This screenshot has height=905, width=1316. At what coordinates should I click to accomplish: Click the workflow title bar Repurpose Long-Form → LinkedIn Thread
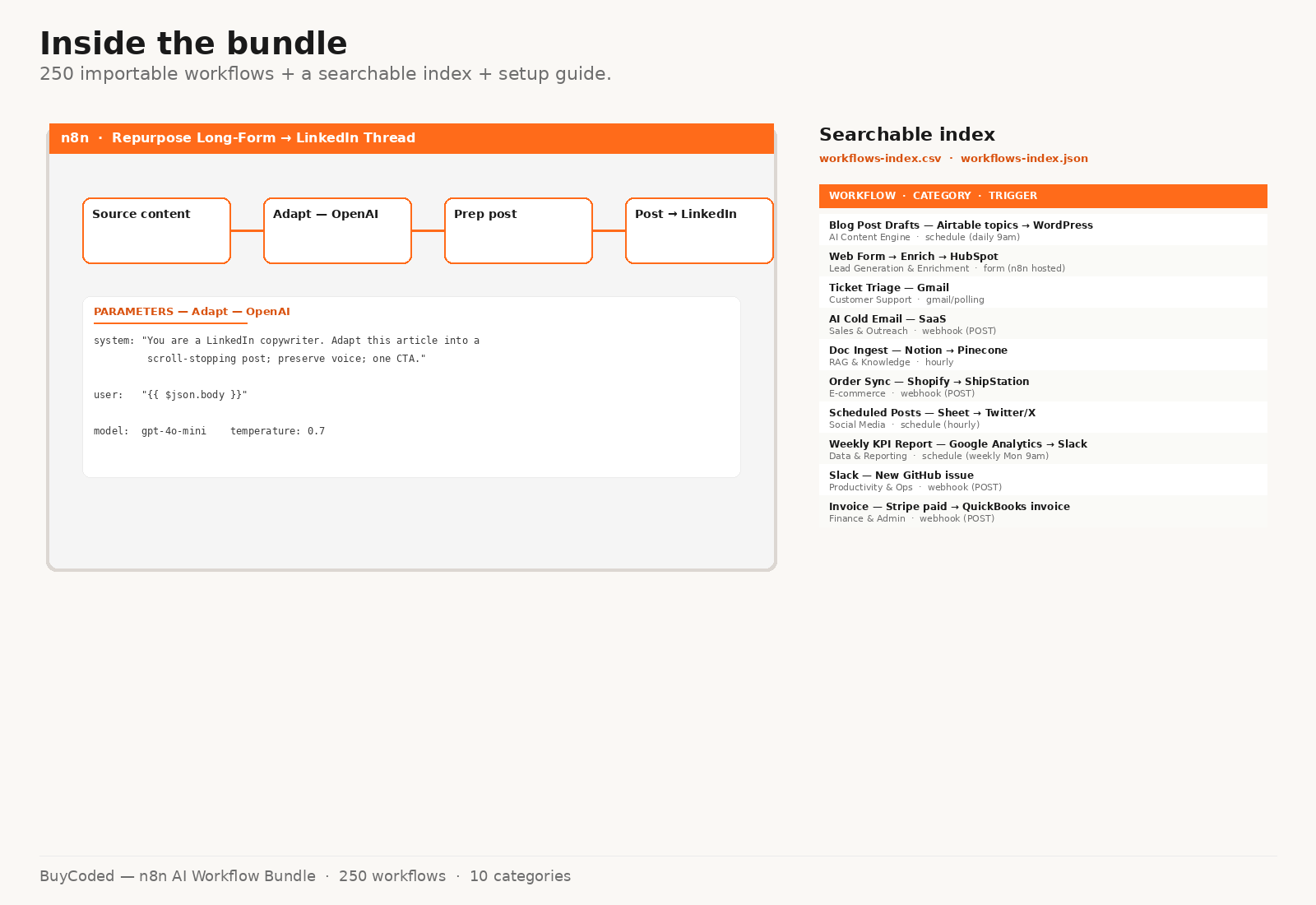pyautogui.click(x=411, y=138)
